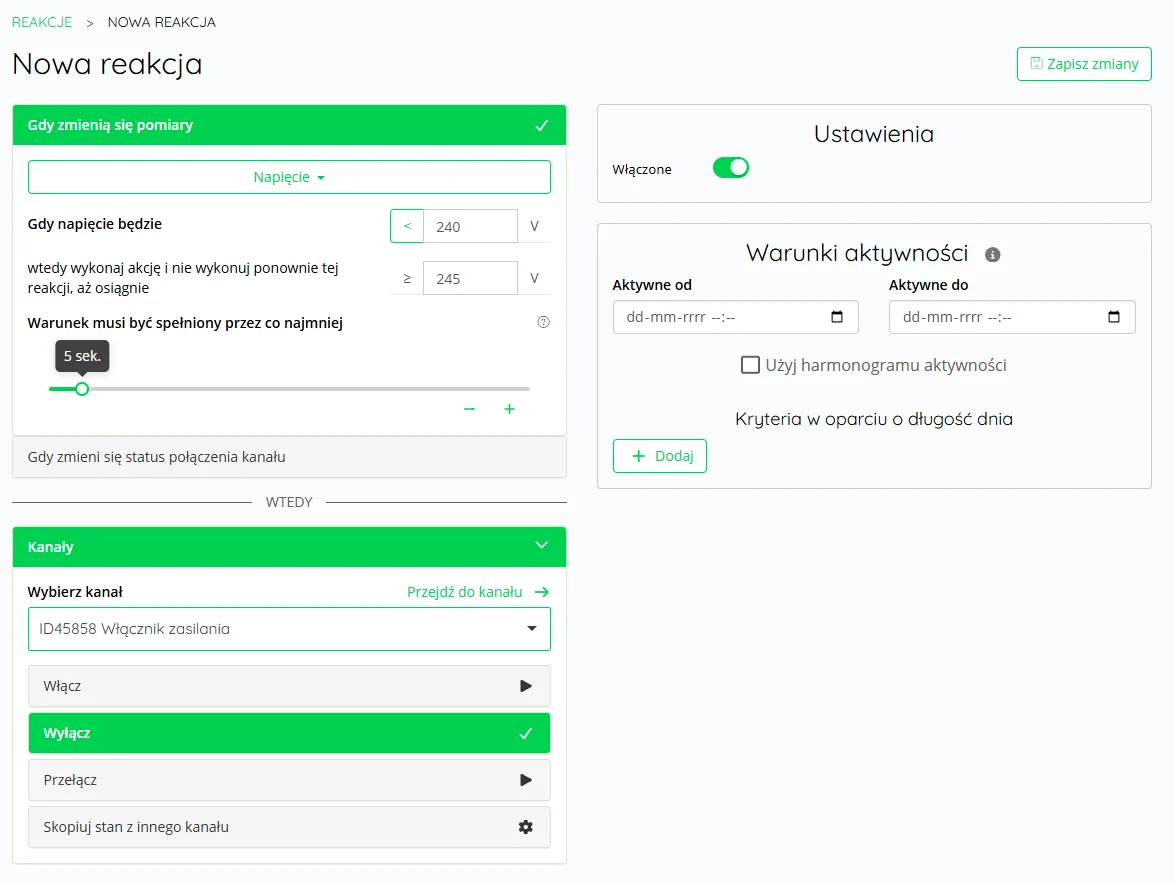Click the info icon beside Warunki aktywności
The width and height of the screenshot is (1174, 884).
pyautogui.click(x=992, y=255)
